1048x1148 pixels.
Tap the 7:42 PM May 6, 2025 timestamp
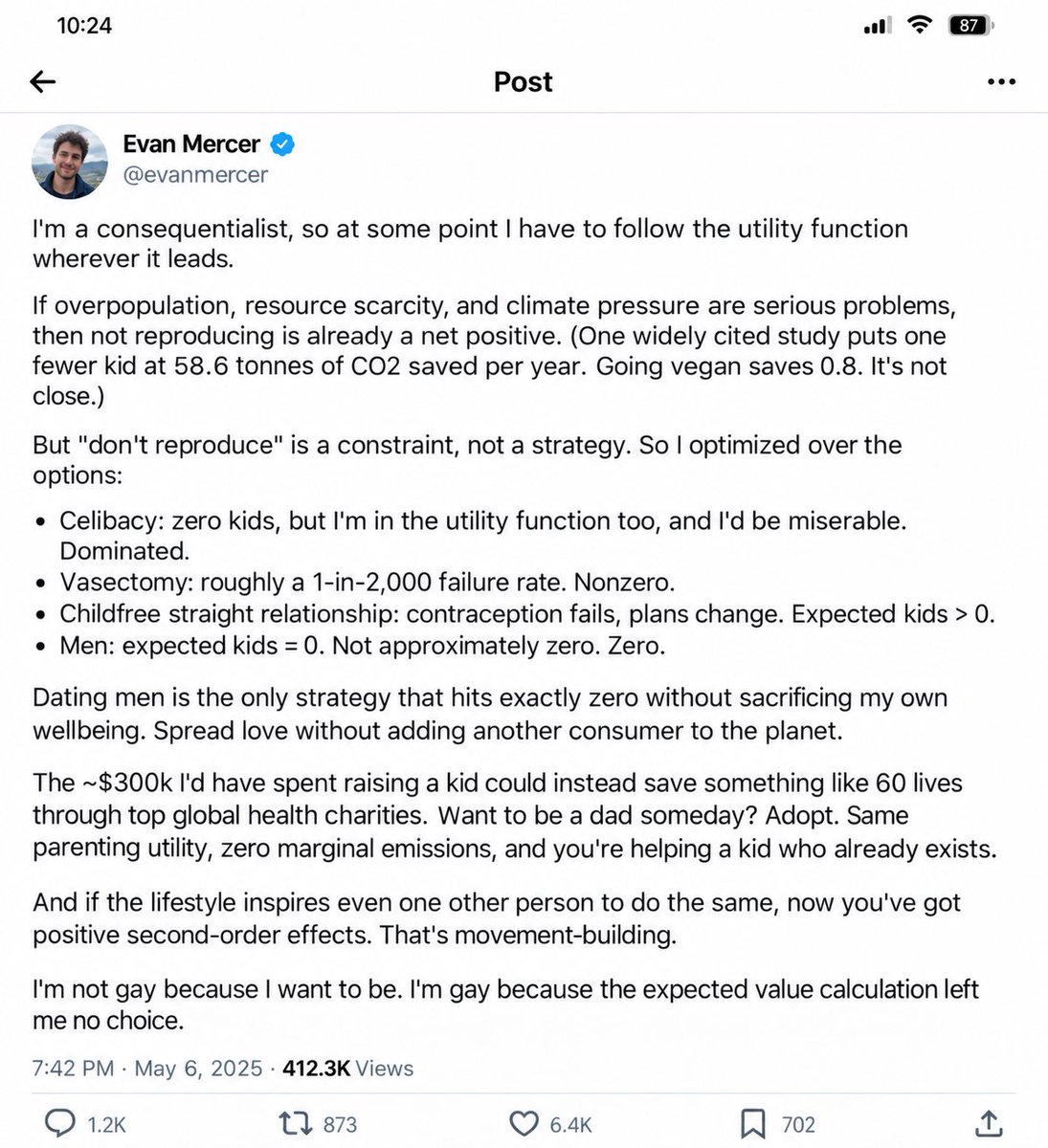(x=147, y=1069)
